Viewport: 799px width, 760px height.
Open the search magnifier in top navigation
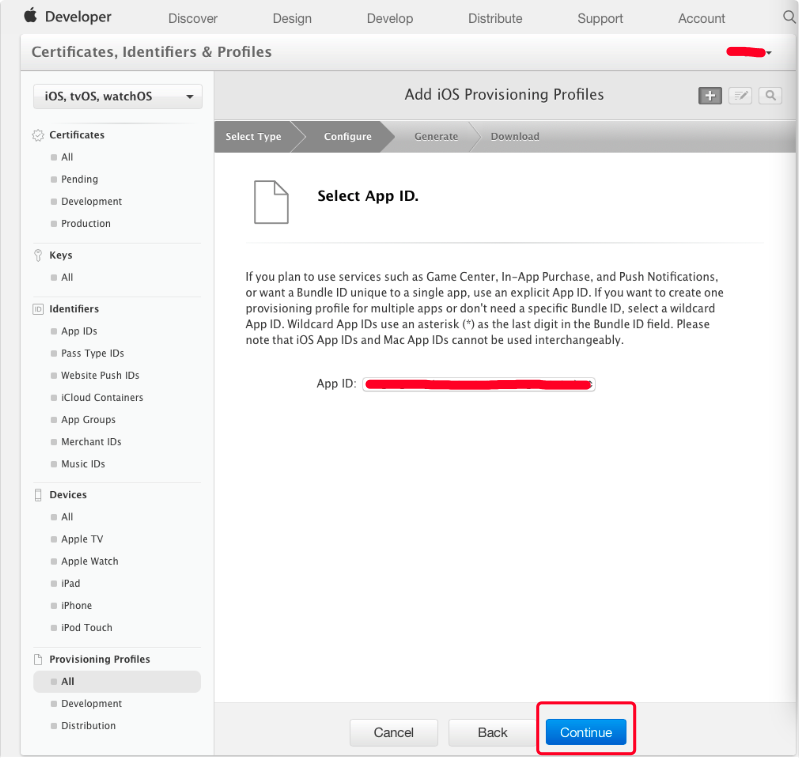(x=789, y=17)
